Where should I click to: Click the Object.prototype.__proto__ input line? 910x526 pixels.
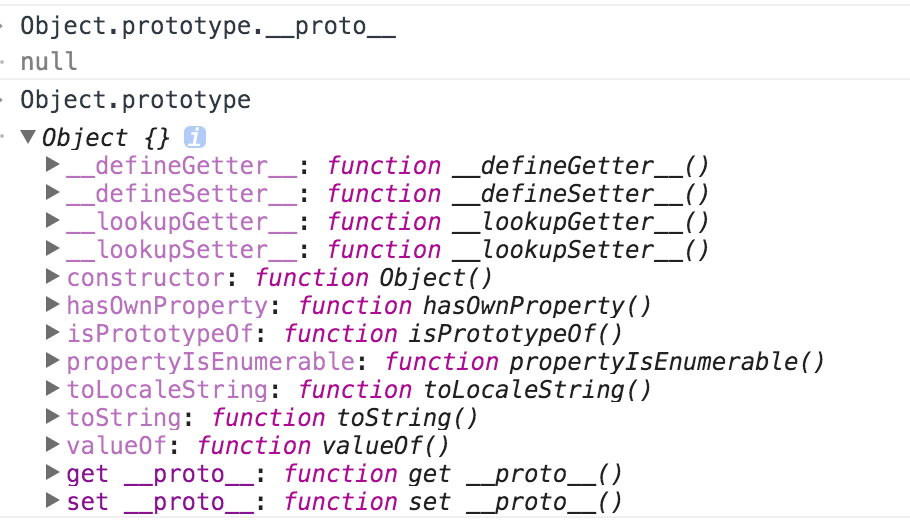pyautogui.click(x=208, y=27)
